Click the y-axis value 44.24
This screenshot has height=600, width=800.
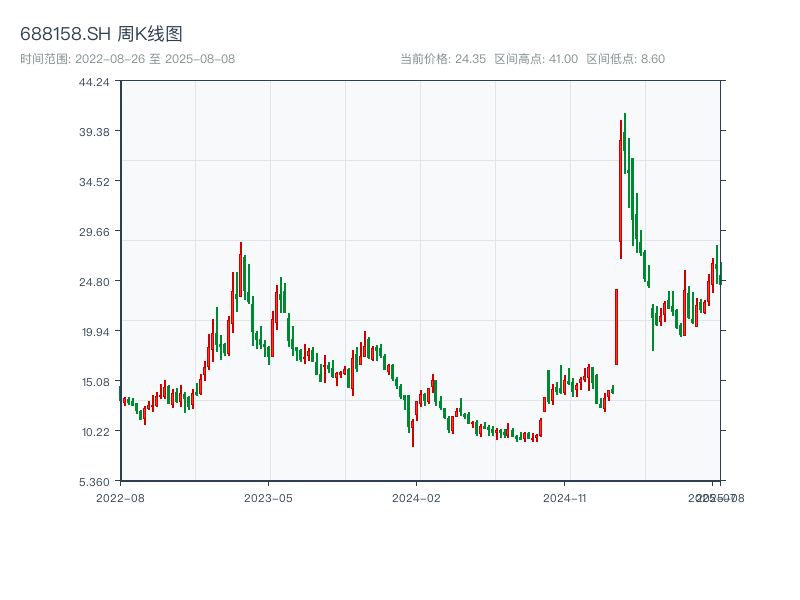[x=94, y=82]
